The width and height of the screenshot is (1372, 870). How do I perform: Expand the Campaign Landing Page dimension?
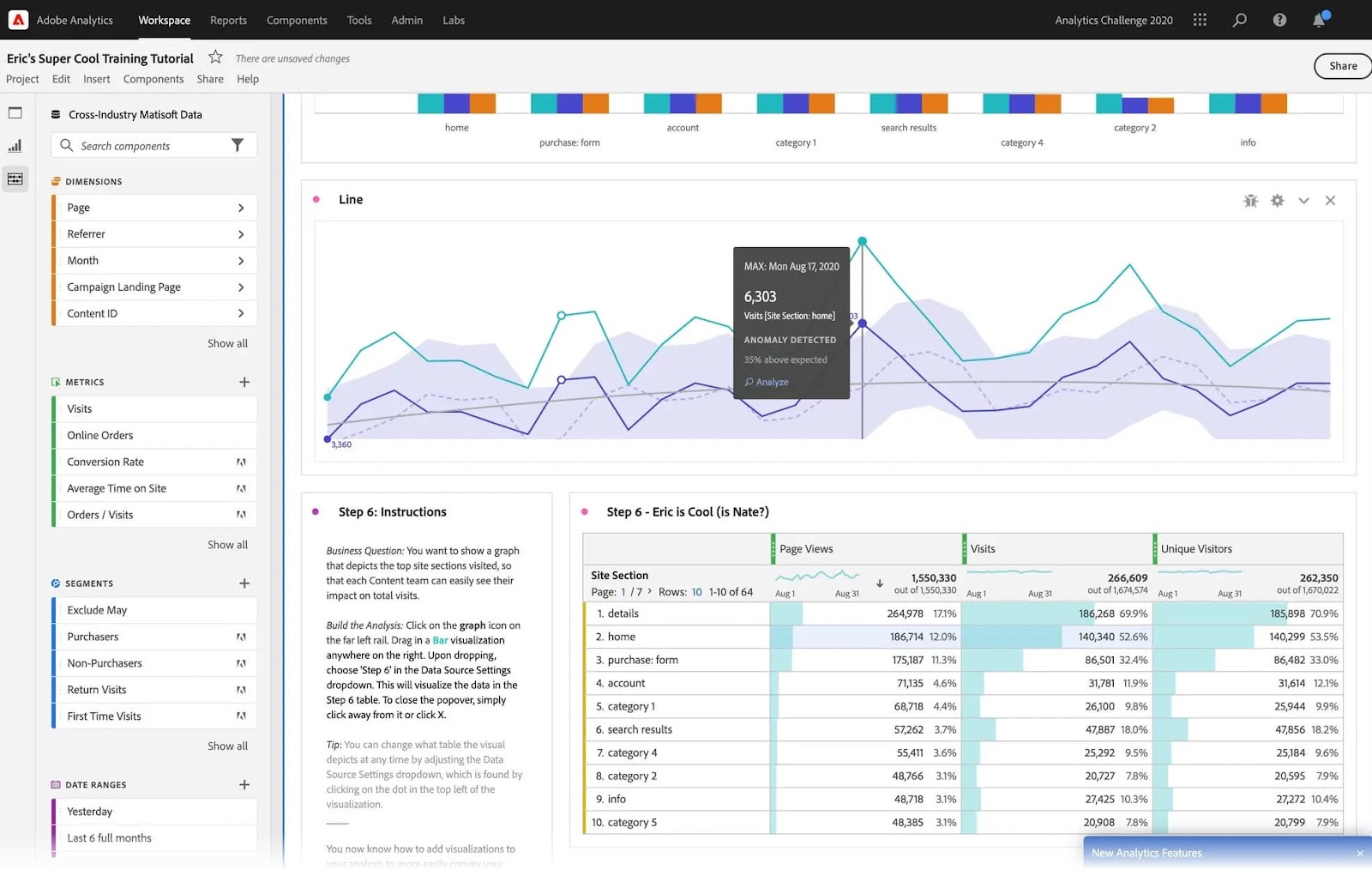click(x=243, y=287)
